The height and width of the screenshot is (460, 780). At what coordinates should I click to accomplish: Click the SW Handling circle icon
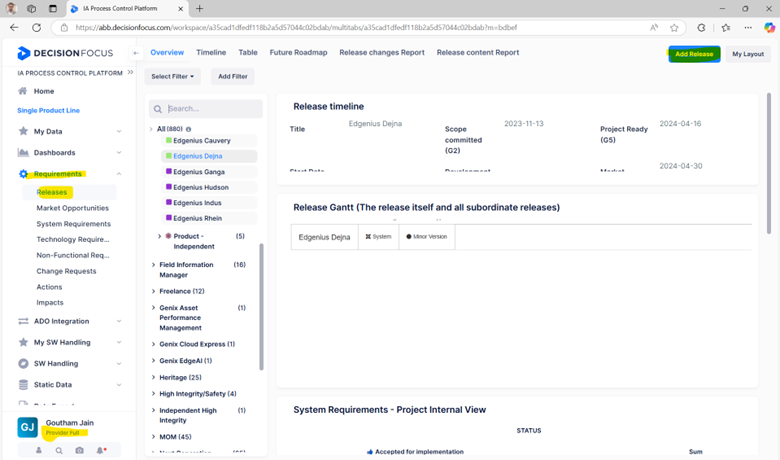coord(23,364)
